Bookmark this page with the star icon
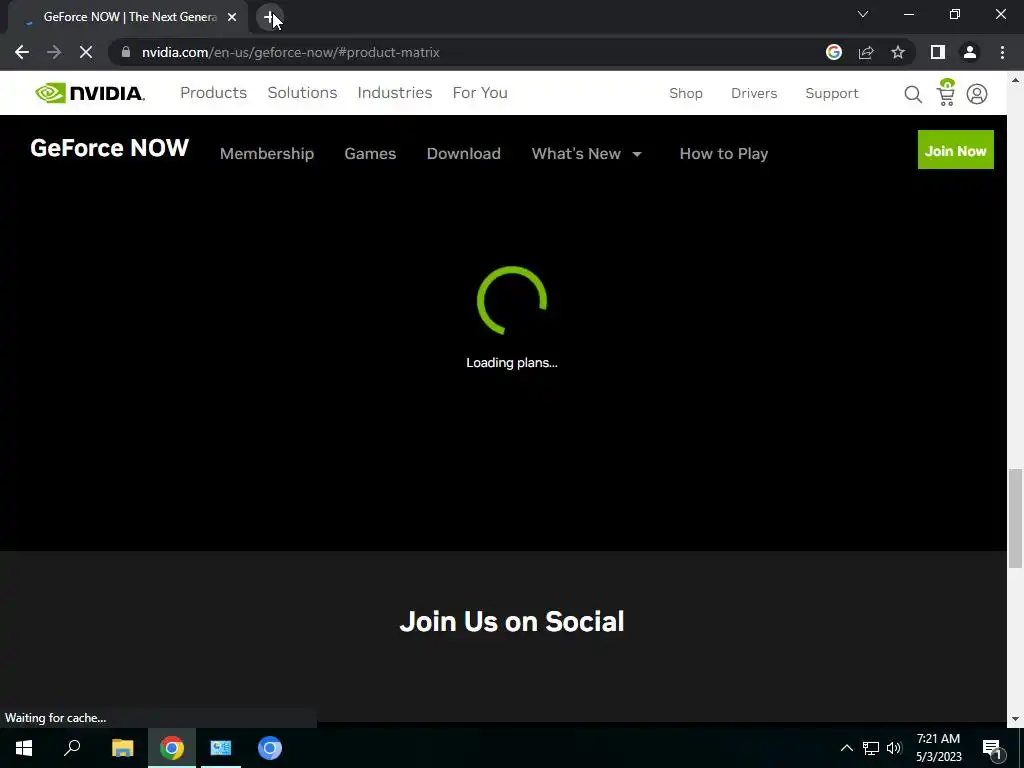Viewport: 1024px width, 768px height. [x=898, y=52]
